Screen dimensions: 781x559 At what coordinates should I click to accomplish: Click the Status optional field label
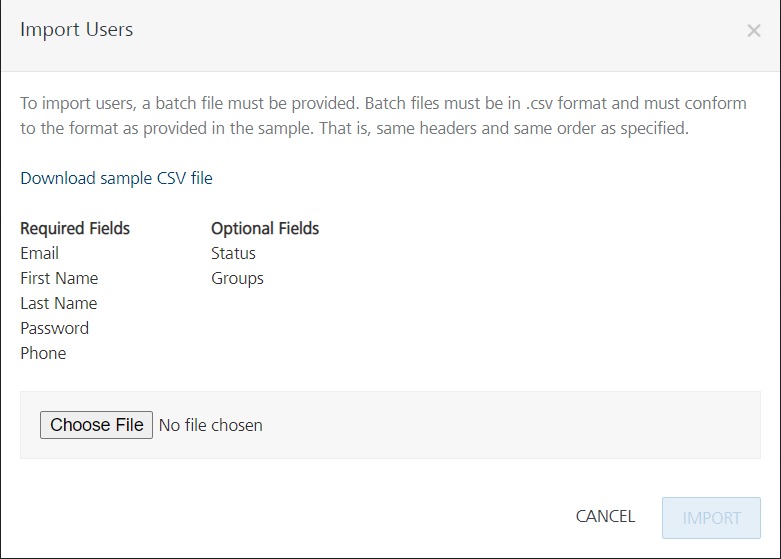(x=233, y=254)
